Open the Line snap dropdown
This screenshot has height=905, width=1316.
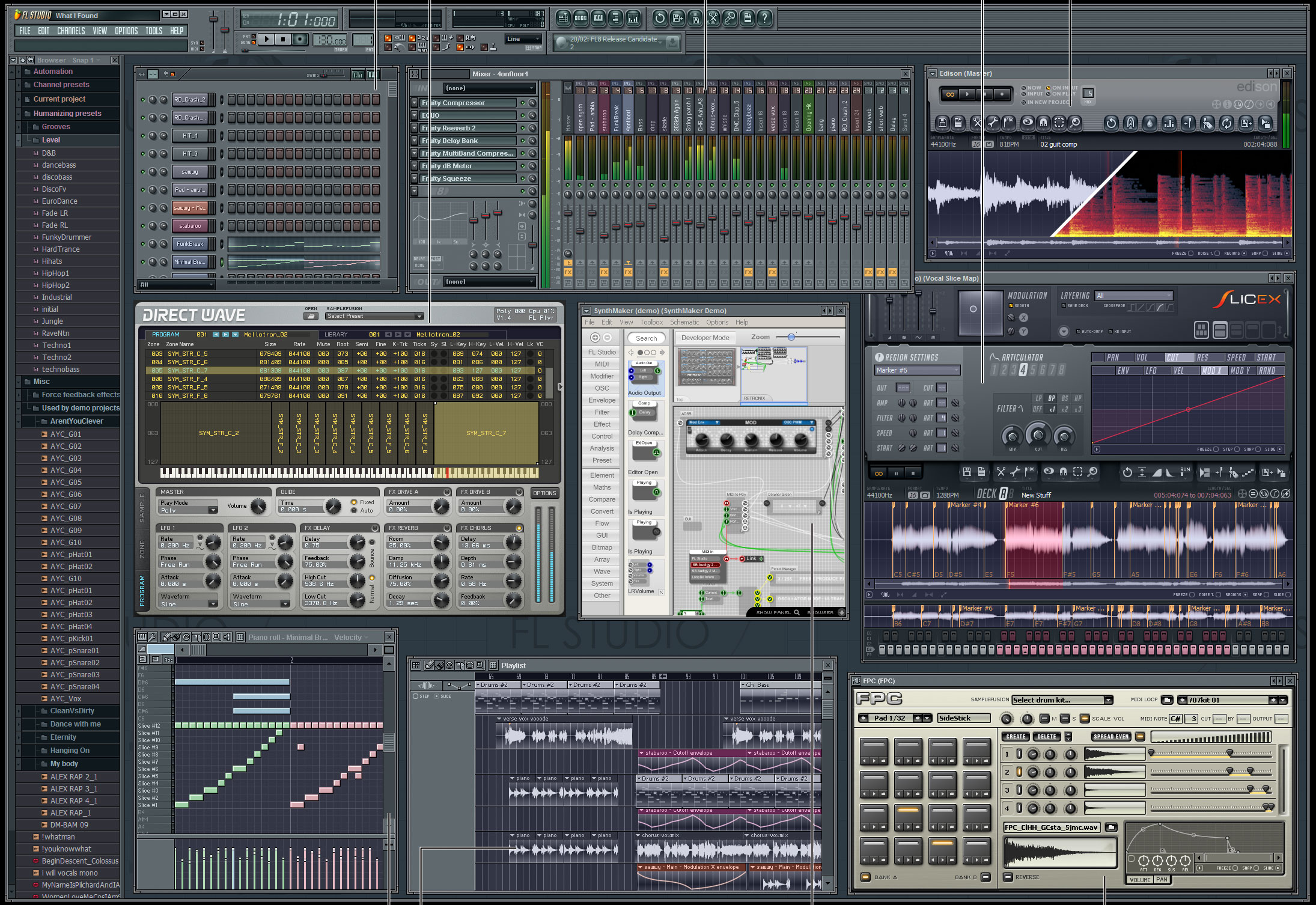click(x=523, y=39)
